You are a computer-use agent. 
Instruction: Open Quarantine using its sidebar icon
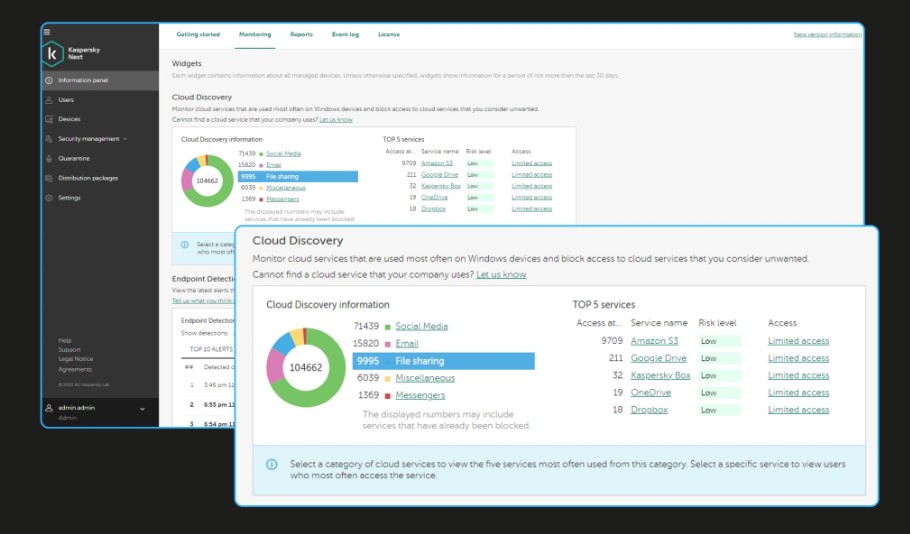point(49,158)
